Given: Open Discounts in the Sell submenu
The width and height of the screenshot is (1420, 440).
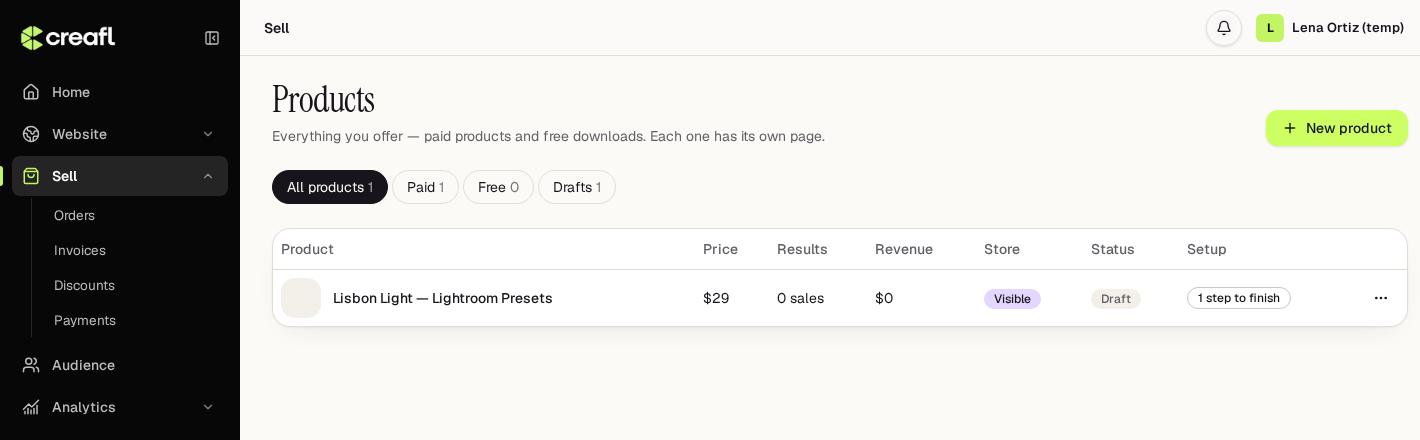Looking at the screenshot, I should (84, 285).
